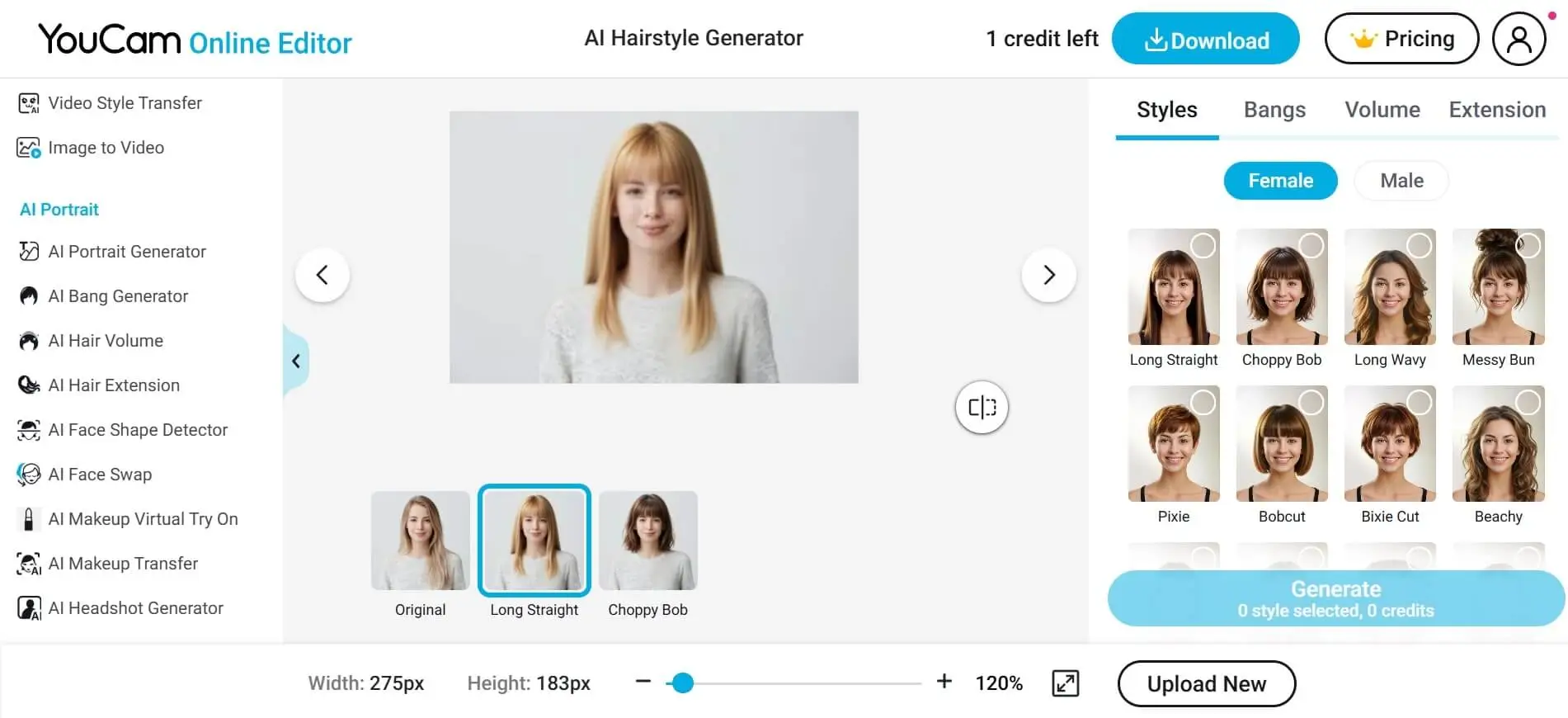Click the Download button
The height and width of the screenshot is (718, 1568).
click(x=1205, y=39)
